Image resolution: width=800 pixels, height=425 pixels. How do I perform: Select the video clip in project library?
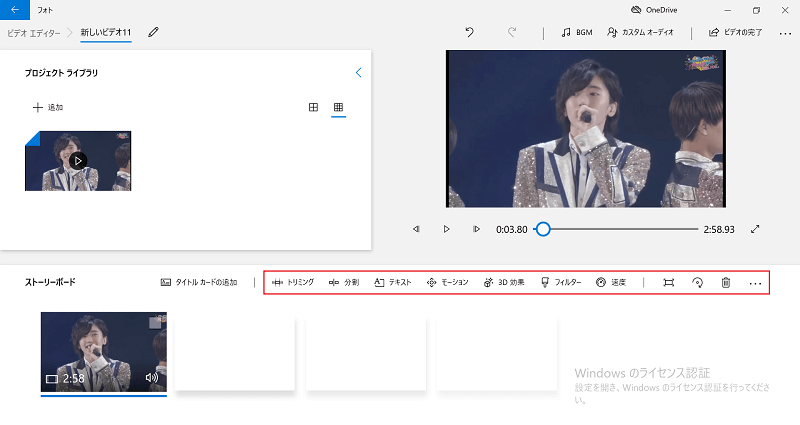78,161
